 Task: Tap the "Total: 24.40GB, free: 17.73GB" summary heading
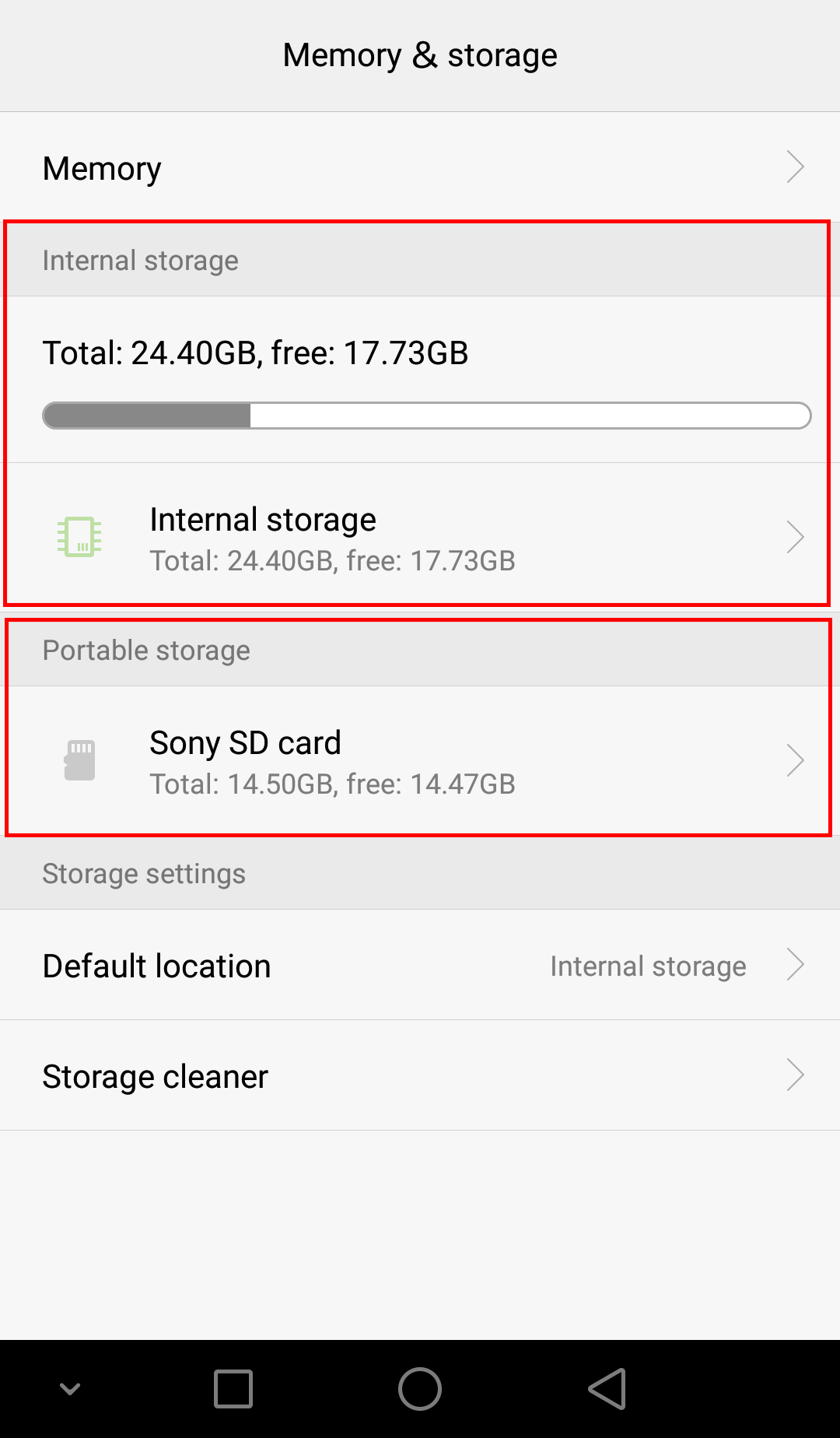pyautogui.click(x=255, y=353)
